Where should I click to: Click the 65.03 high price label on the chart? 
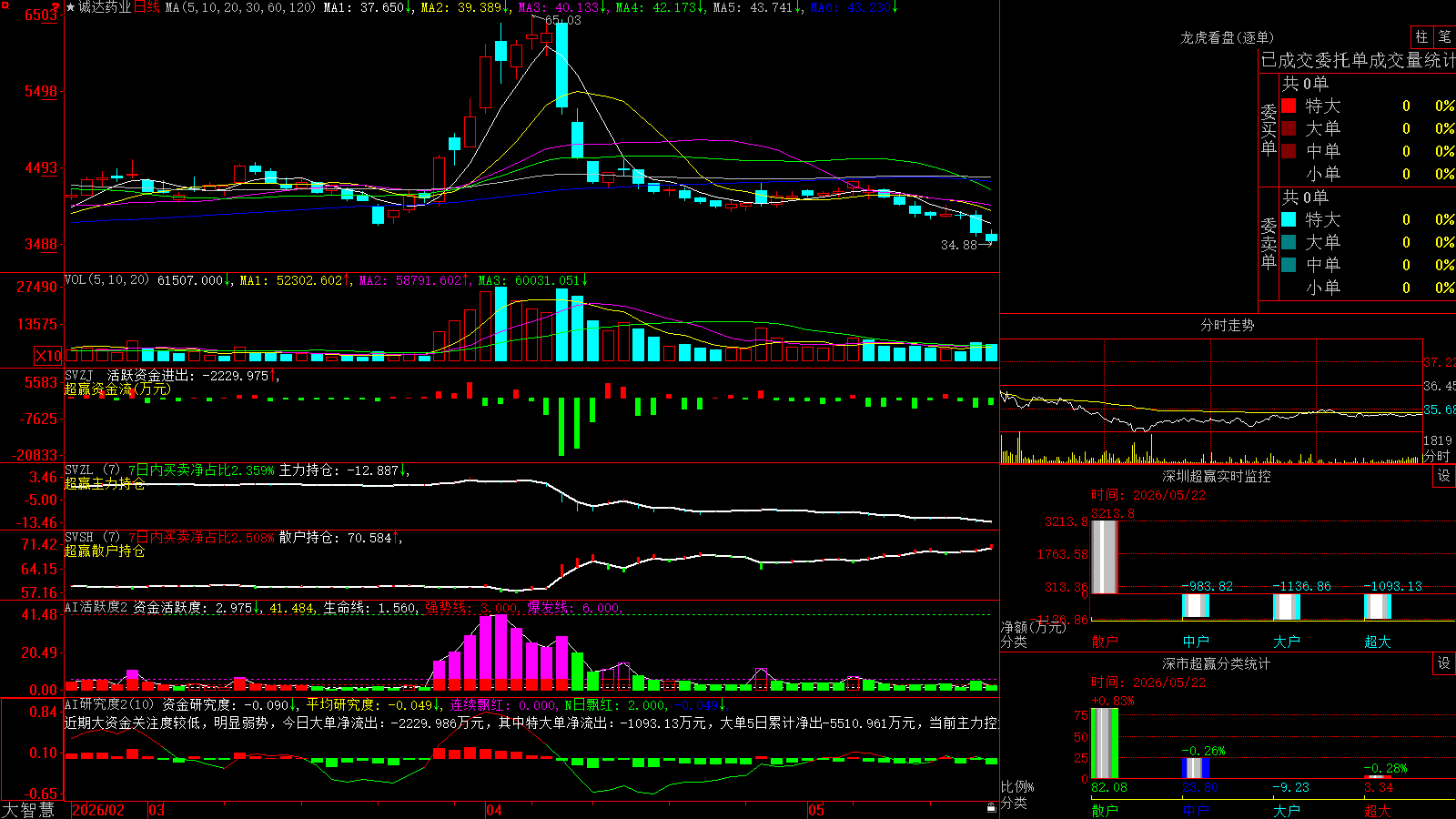click(x=563, y=20)
